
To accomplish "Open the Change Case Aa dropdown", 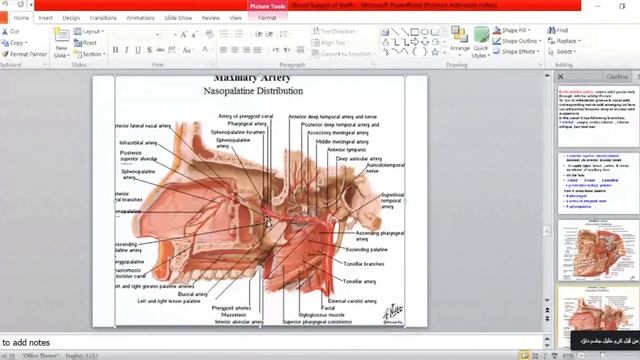I will [187, 50].
